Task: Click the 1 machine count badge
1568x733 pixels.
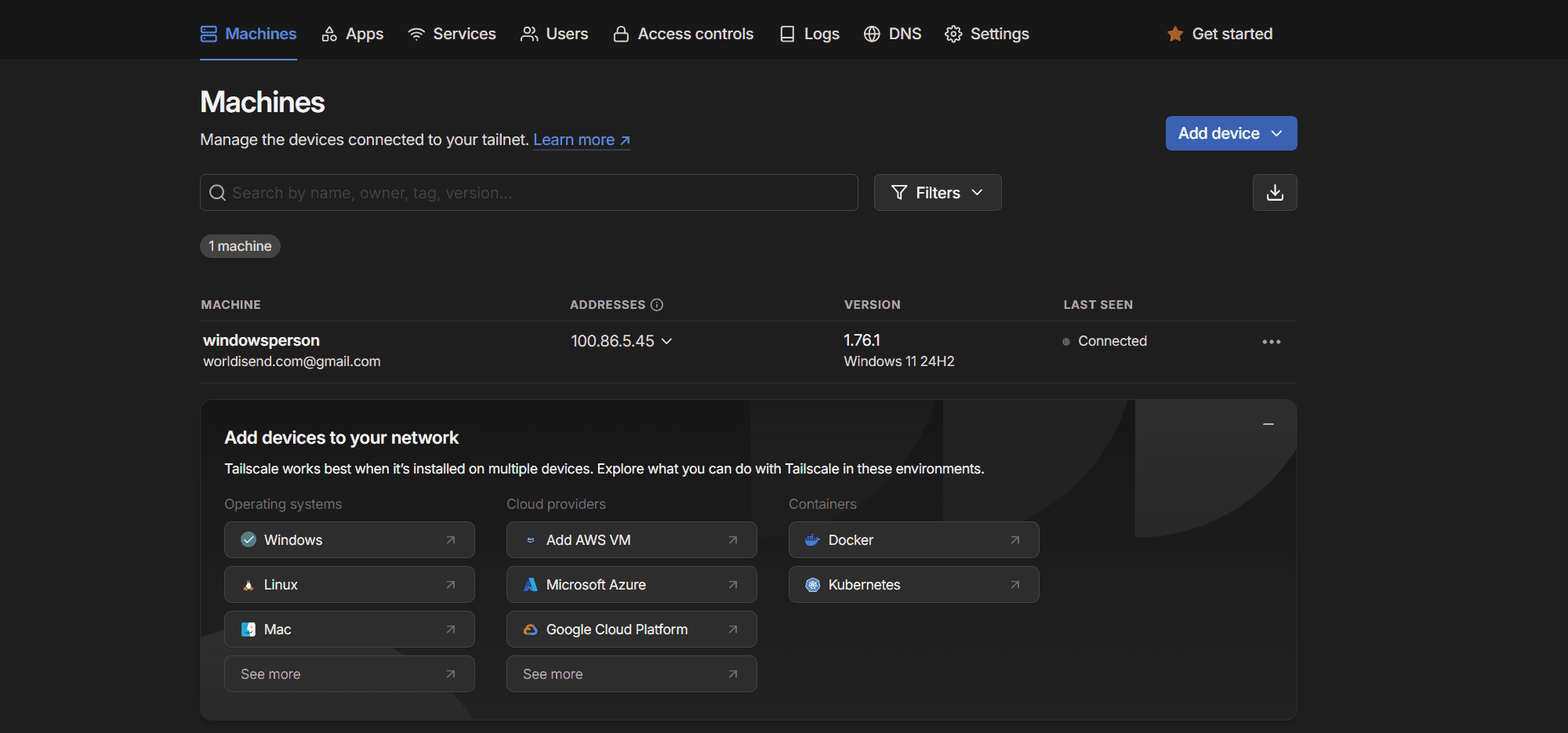Action: click(240, 246)
